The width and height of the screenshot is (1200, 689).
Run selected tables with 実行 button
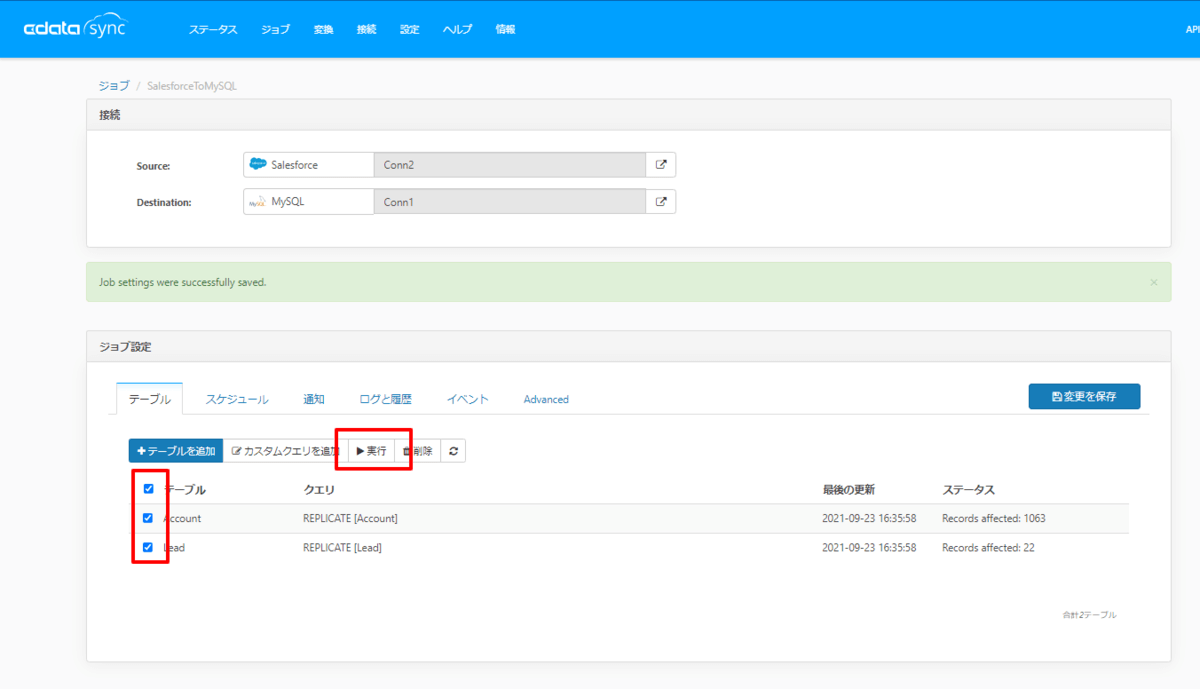point(371,451)
